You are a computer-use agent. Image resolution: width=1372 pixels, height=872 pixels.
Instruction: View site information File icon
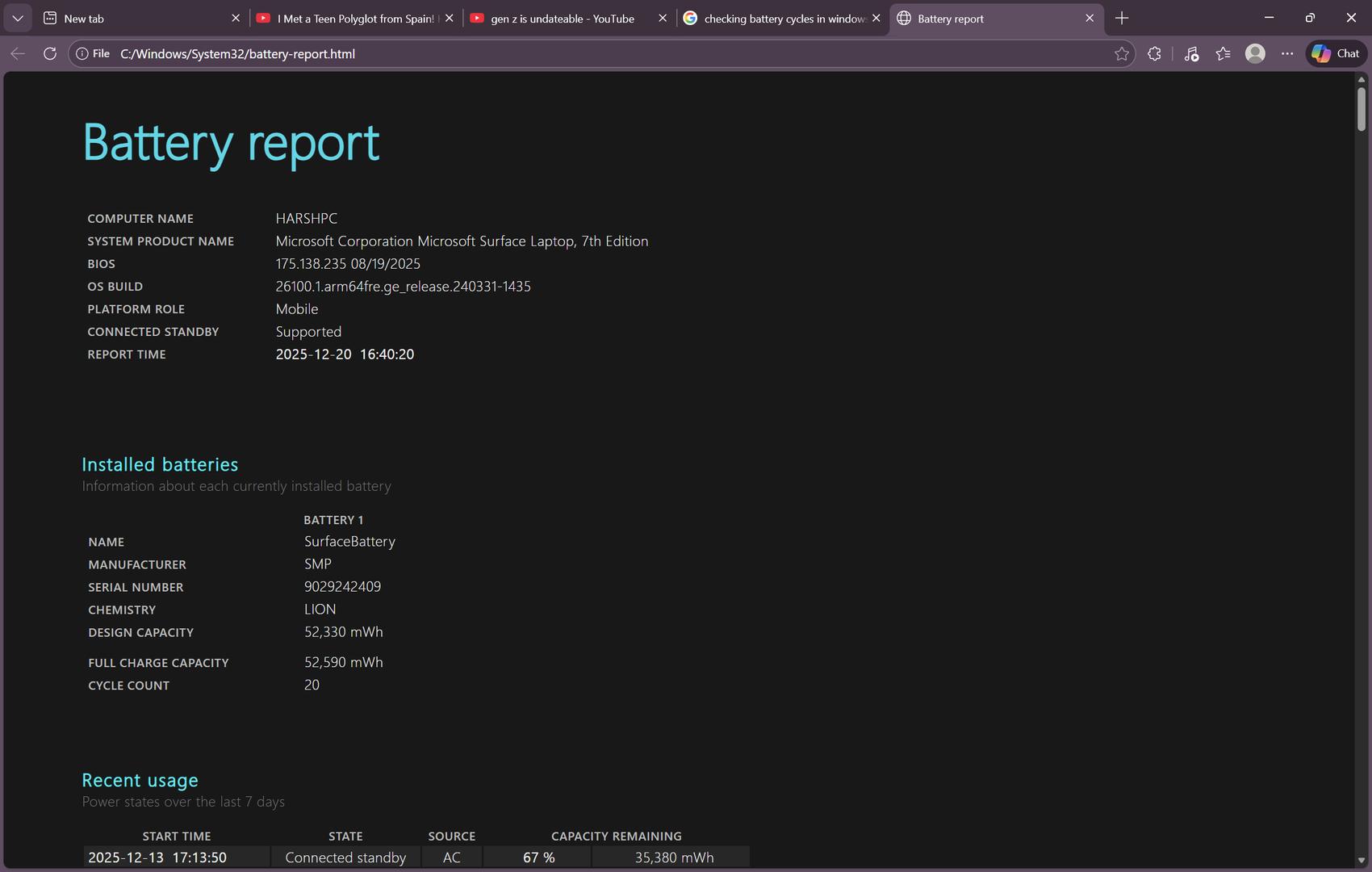(92, 53)
